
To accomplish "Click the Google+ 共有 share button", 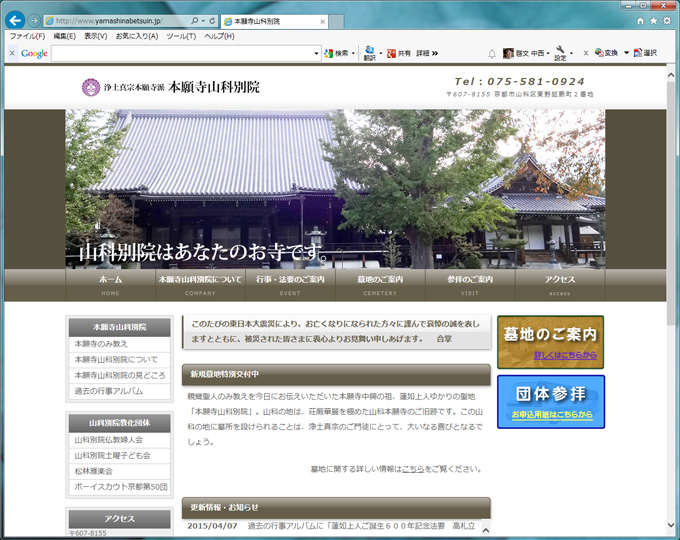I will 399,53.
